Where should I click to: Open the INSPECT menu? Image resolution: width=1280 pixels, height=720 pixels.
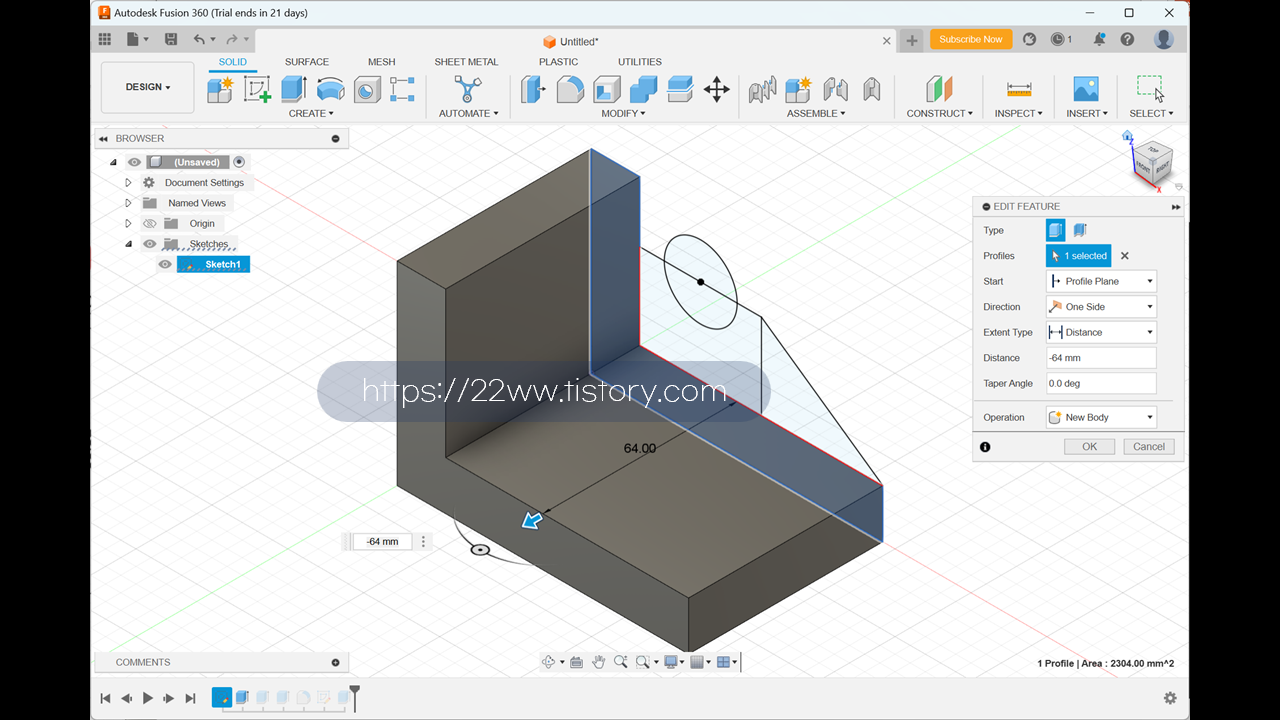click(x=1019, y=113)
